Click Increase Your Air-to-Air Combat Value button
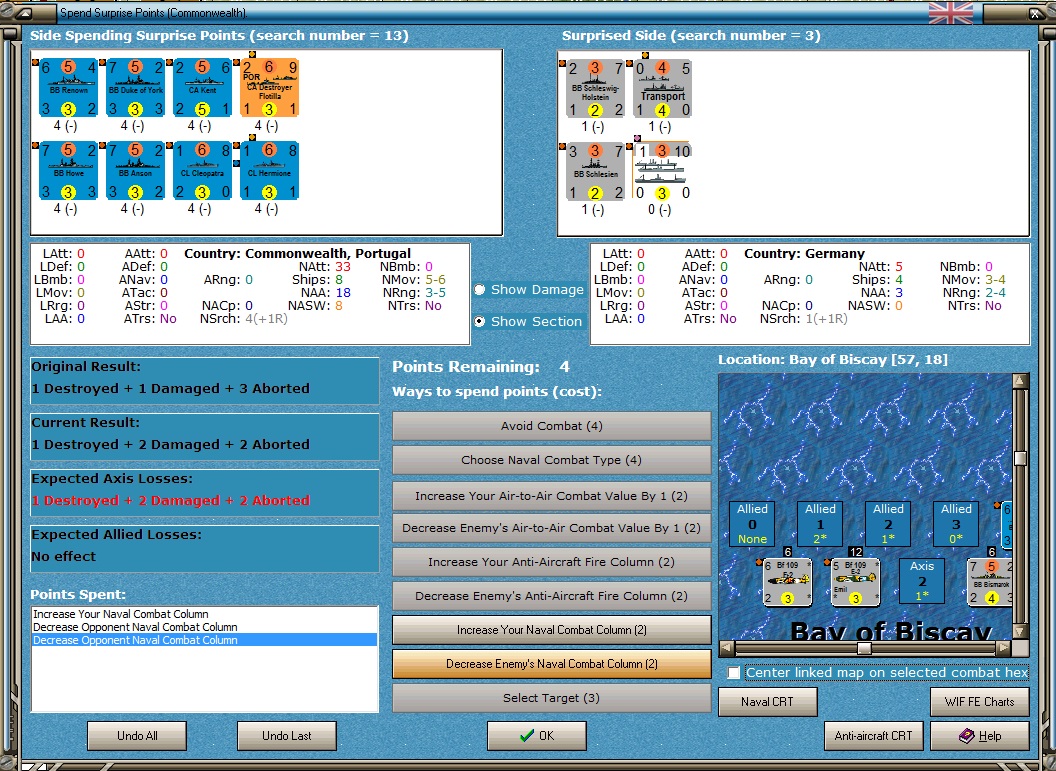This screenshot has height=771, width=1056. pyautogui.click(x=552, y=496)
